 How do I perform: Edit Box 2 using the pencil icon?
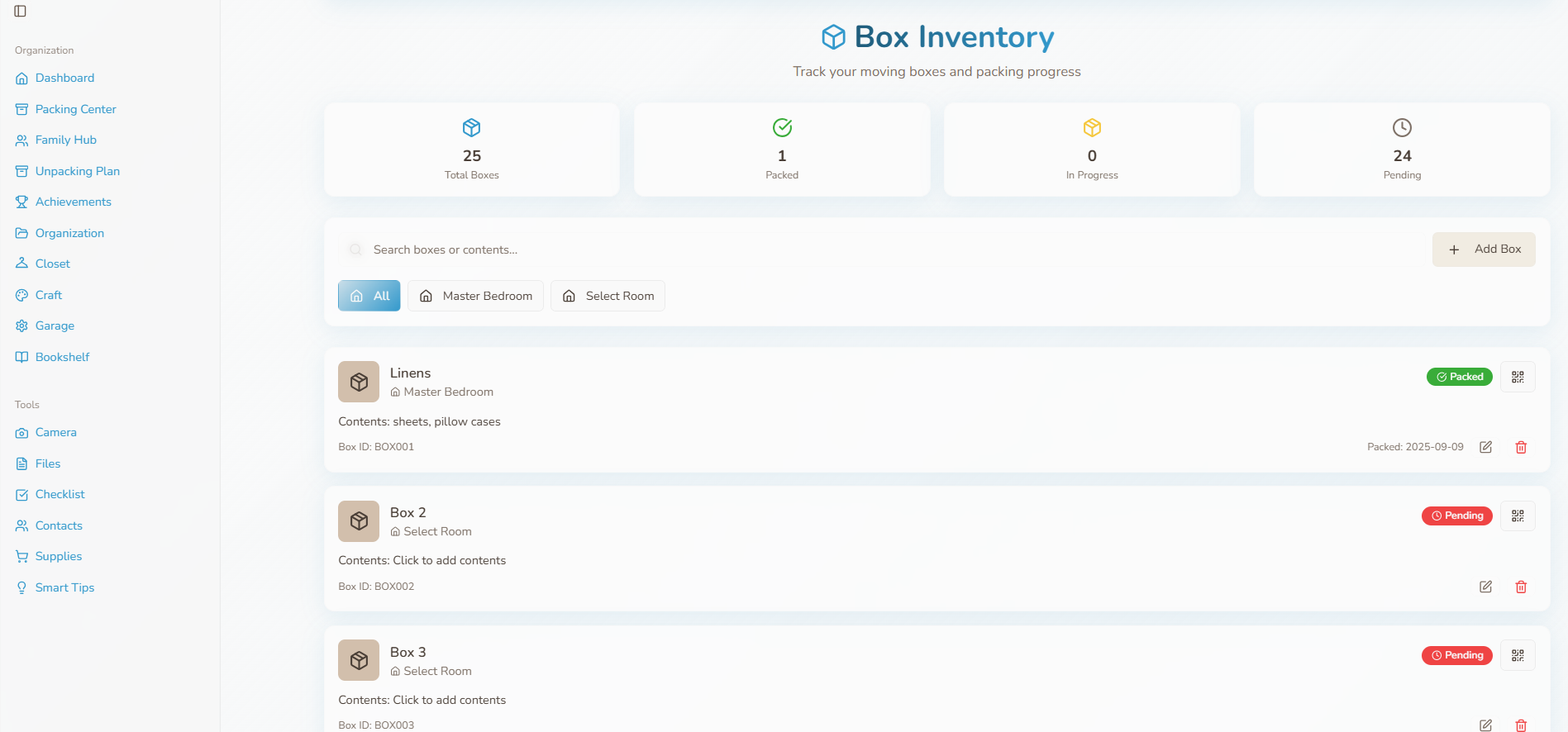pyautogui.click(x=1485, y=587)
